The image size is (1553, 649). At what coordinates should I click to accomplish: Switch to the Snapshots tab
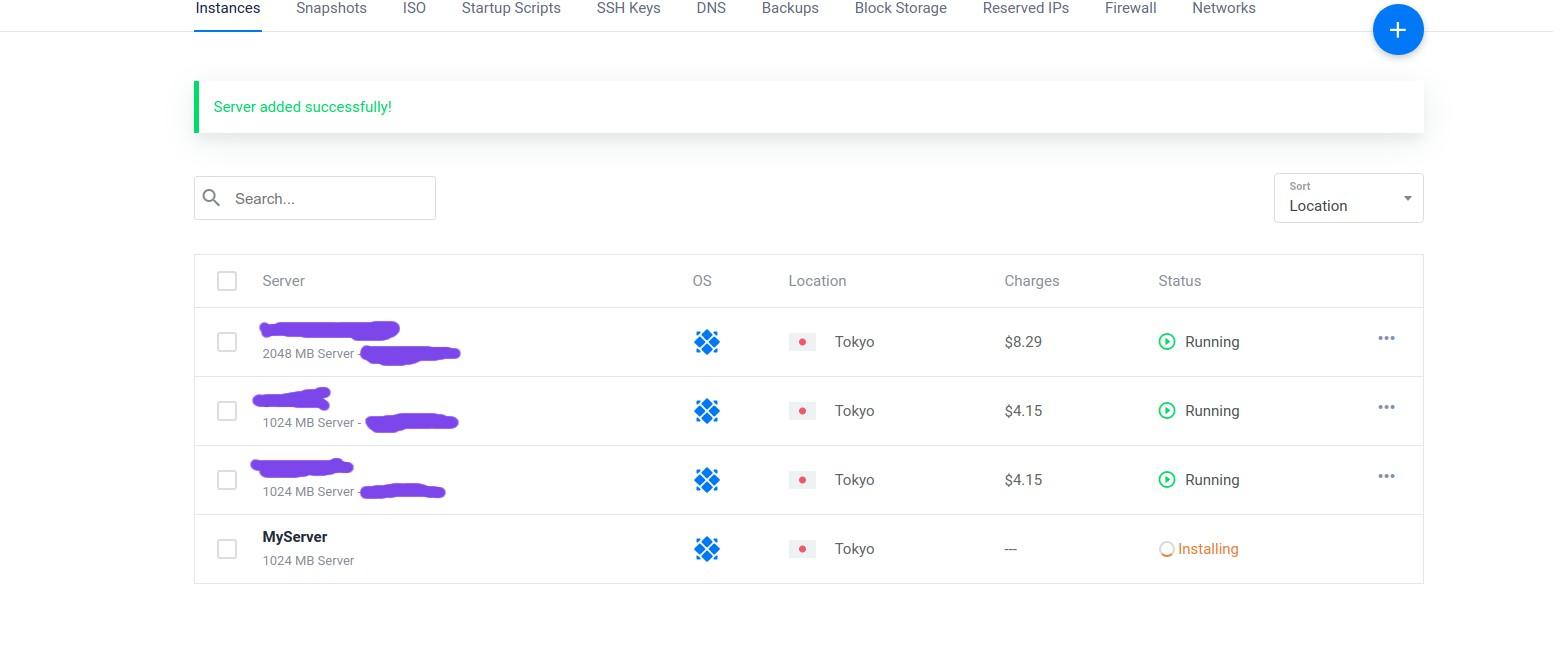pyautogui.click(x=331, y=9)
